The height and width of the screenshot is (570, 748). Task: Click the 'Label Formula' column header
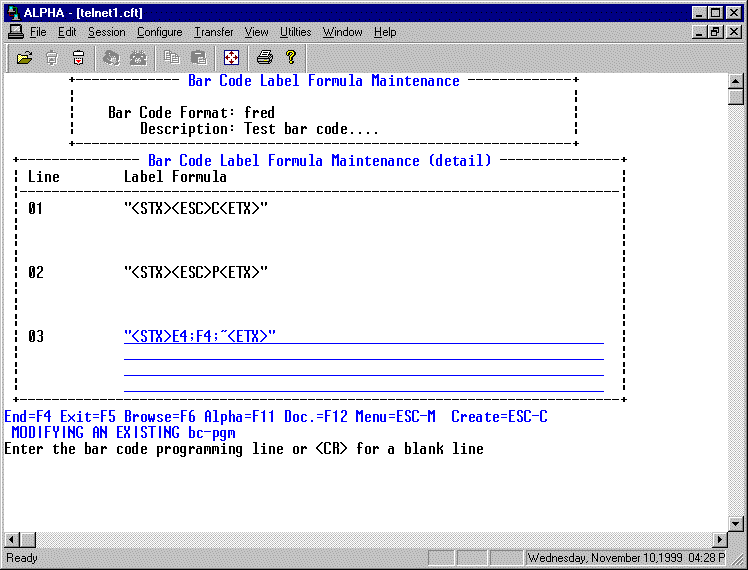[175, 176]
